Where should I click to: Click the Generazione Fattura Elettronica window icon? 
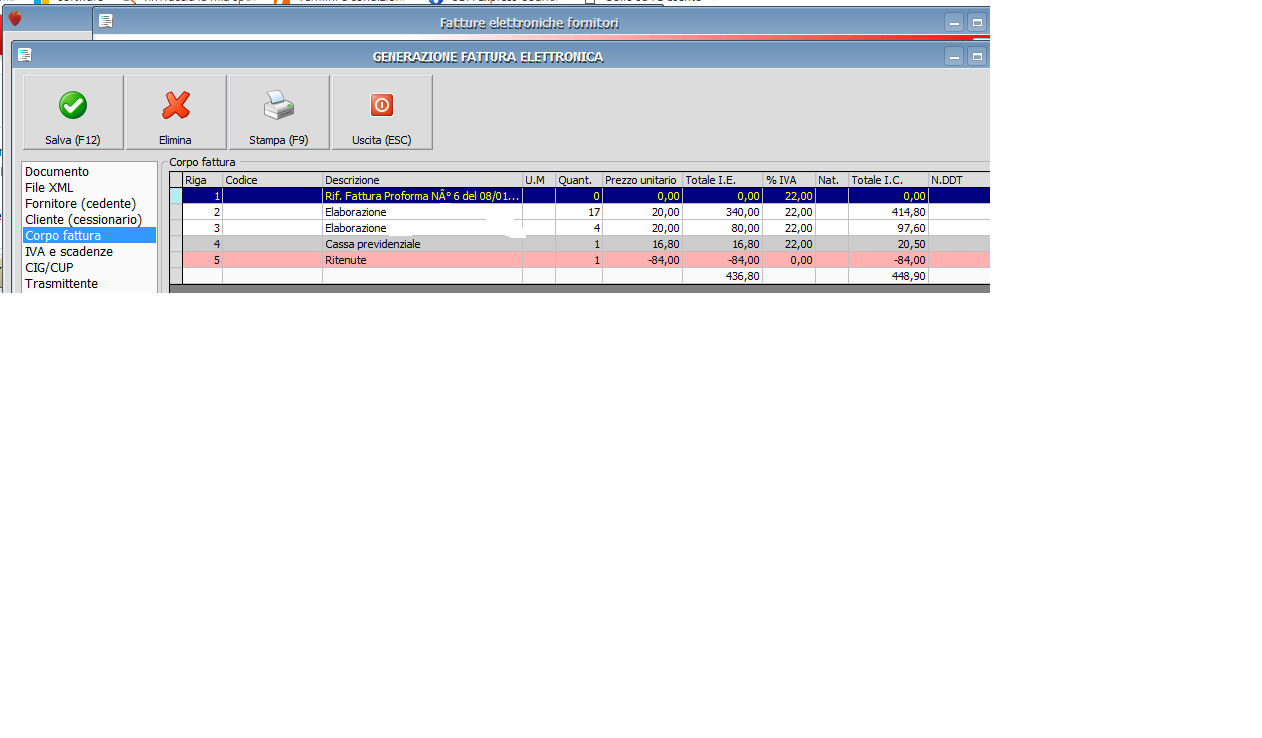25,55
